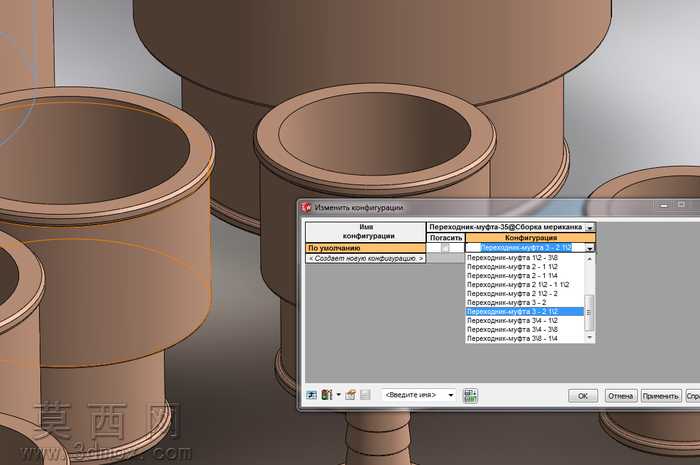The image size is (700, 465).
Task: Select Переходник-муфта 3 - 2 option
Action: click(x=525, y=302)
